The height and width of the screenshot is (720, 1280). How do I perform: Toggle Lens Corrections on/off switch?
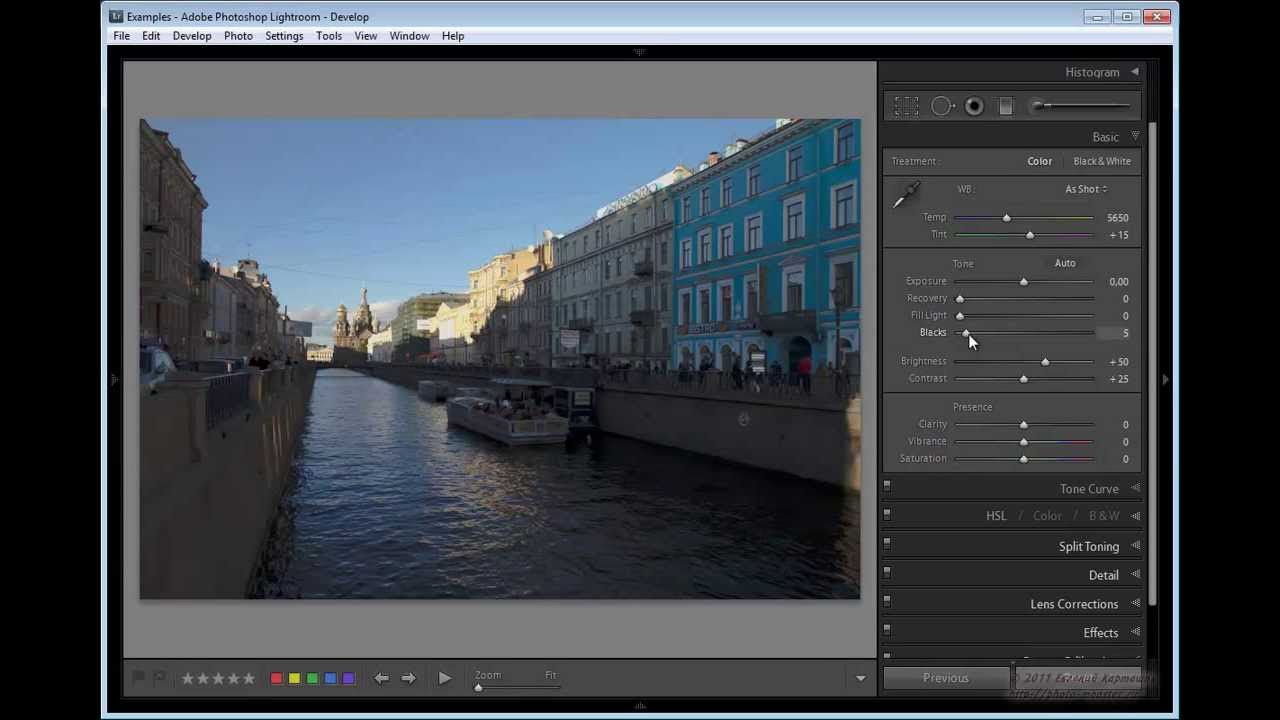point(887,602)
